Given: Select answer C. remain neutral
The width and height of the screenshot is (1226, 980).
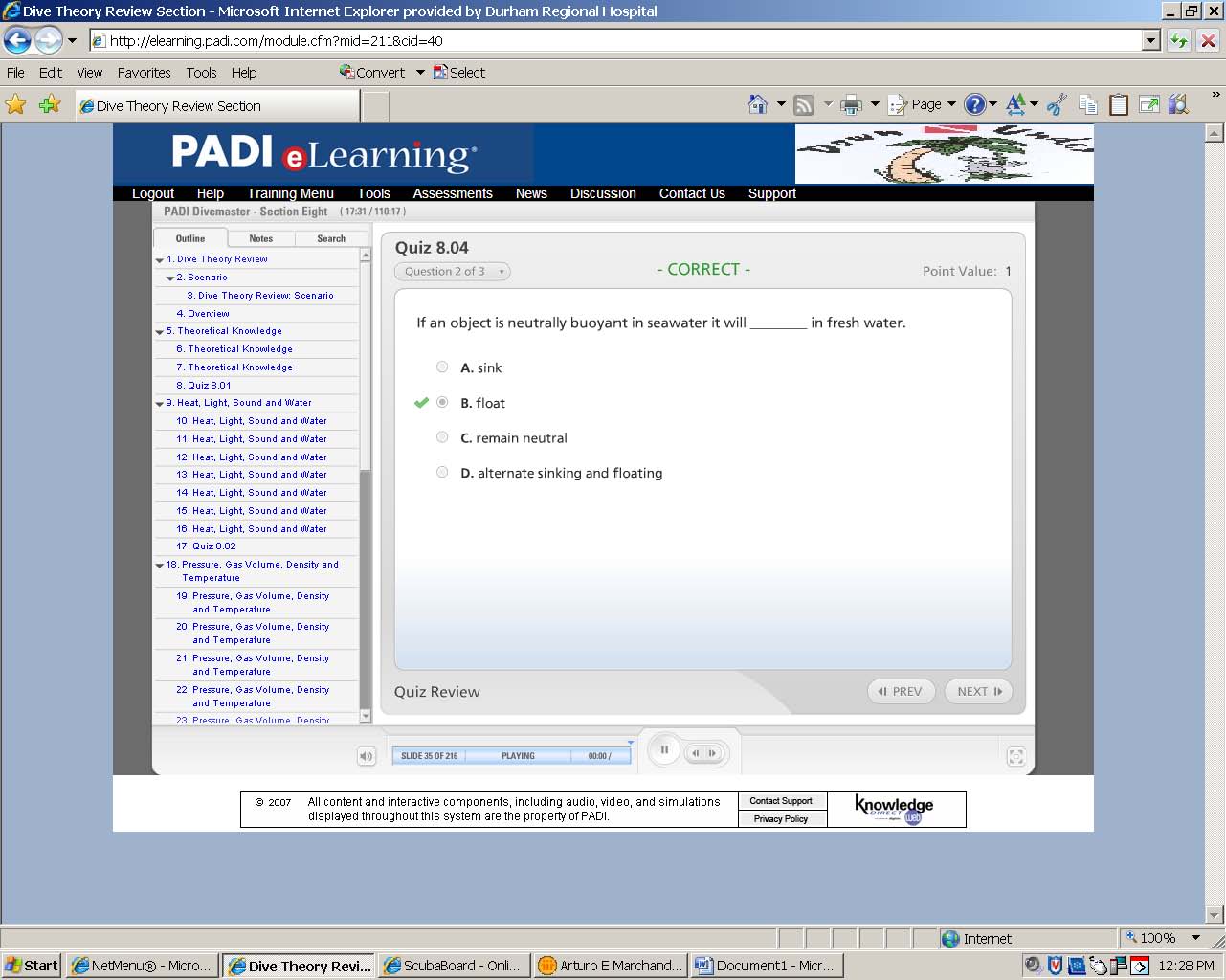Looking at the screenshot, I should 442,437.
